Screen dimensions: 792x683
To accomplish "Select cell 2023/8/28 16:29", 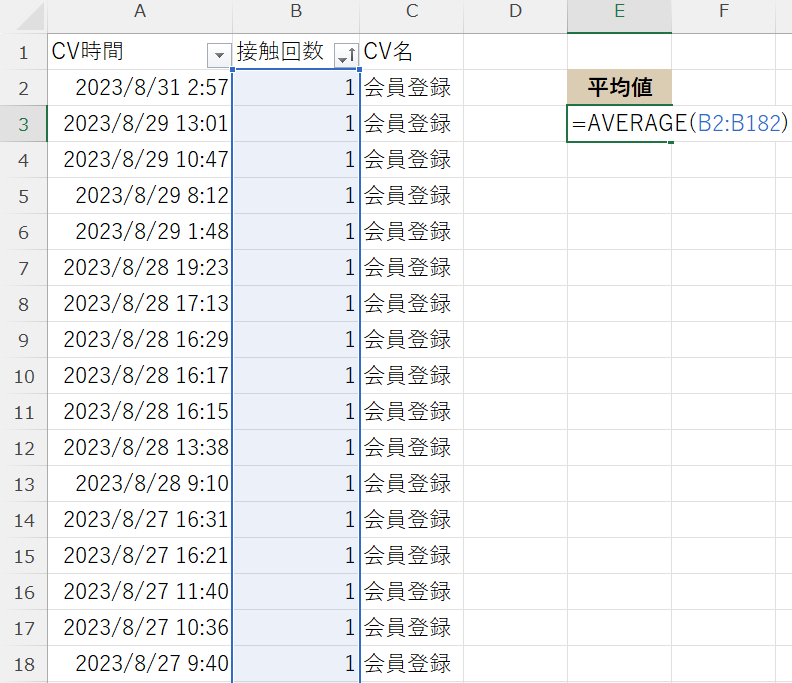I will point(140,339).
